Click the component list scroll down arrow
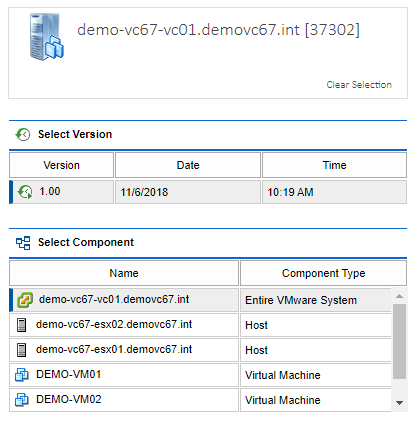This screenshot has height=422, width=417. (x=399, y=403)
